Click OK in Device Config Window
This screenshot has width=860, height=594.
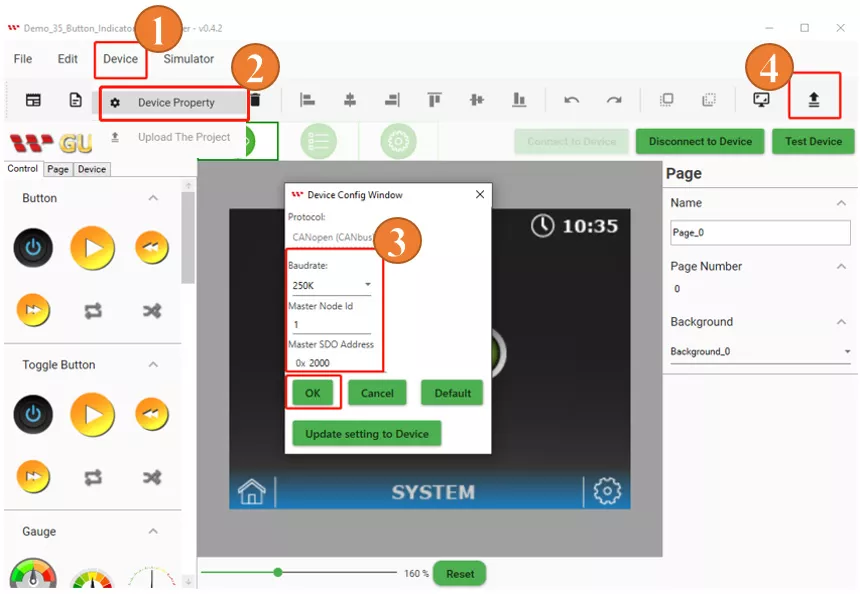313,393
